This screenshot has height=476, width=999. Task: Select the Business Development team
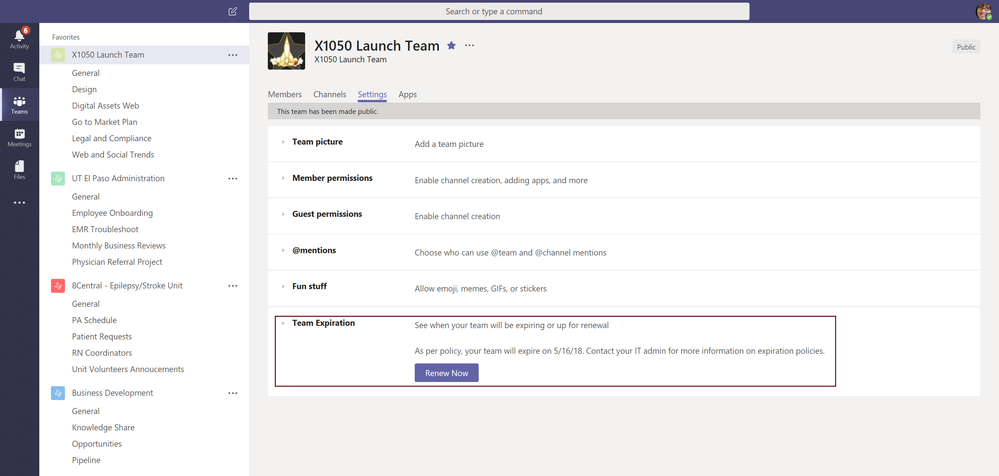(x=112, y=393)
